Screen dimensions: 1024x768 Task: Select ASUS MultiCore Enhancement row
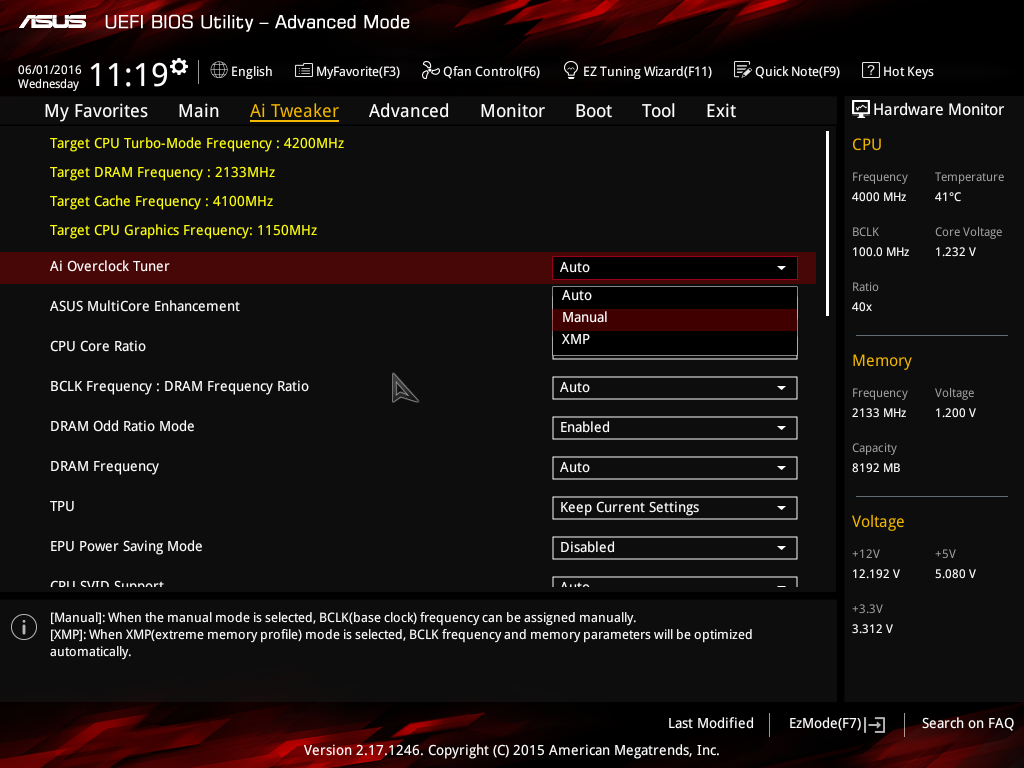145,306
